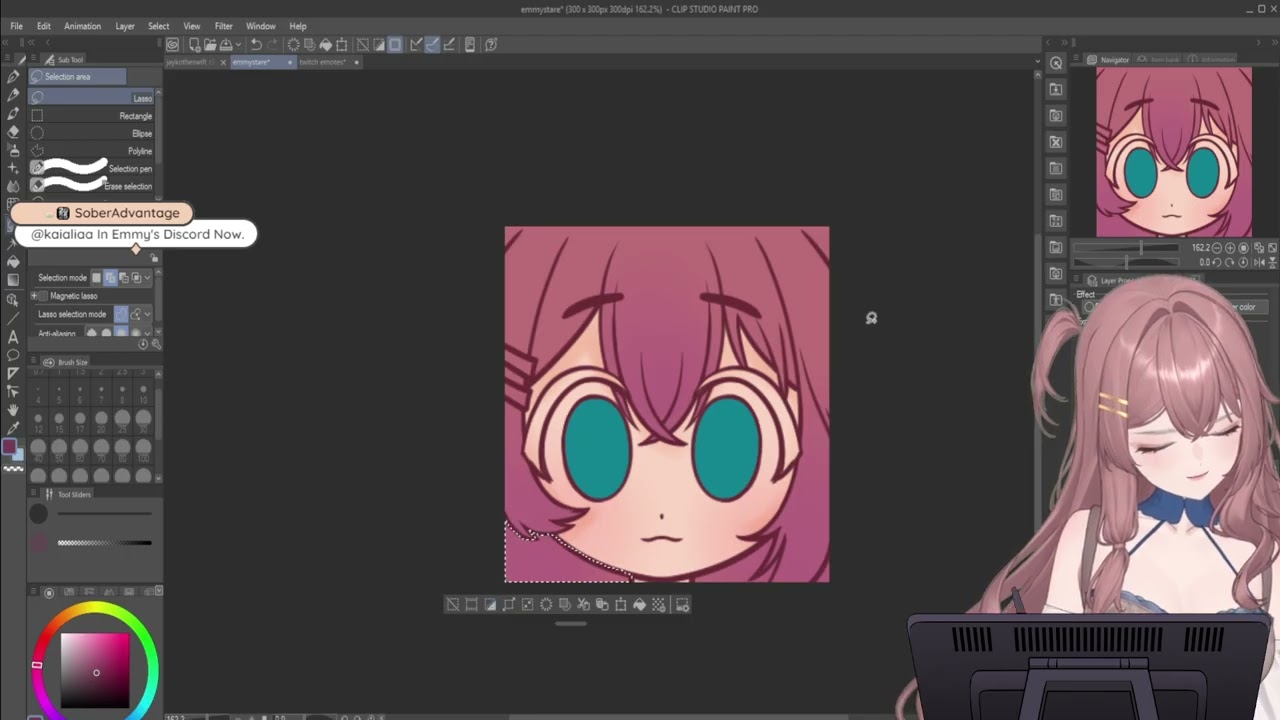
Task: Click the Clear icon in command bar
Action: tap(294, 44)
